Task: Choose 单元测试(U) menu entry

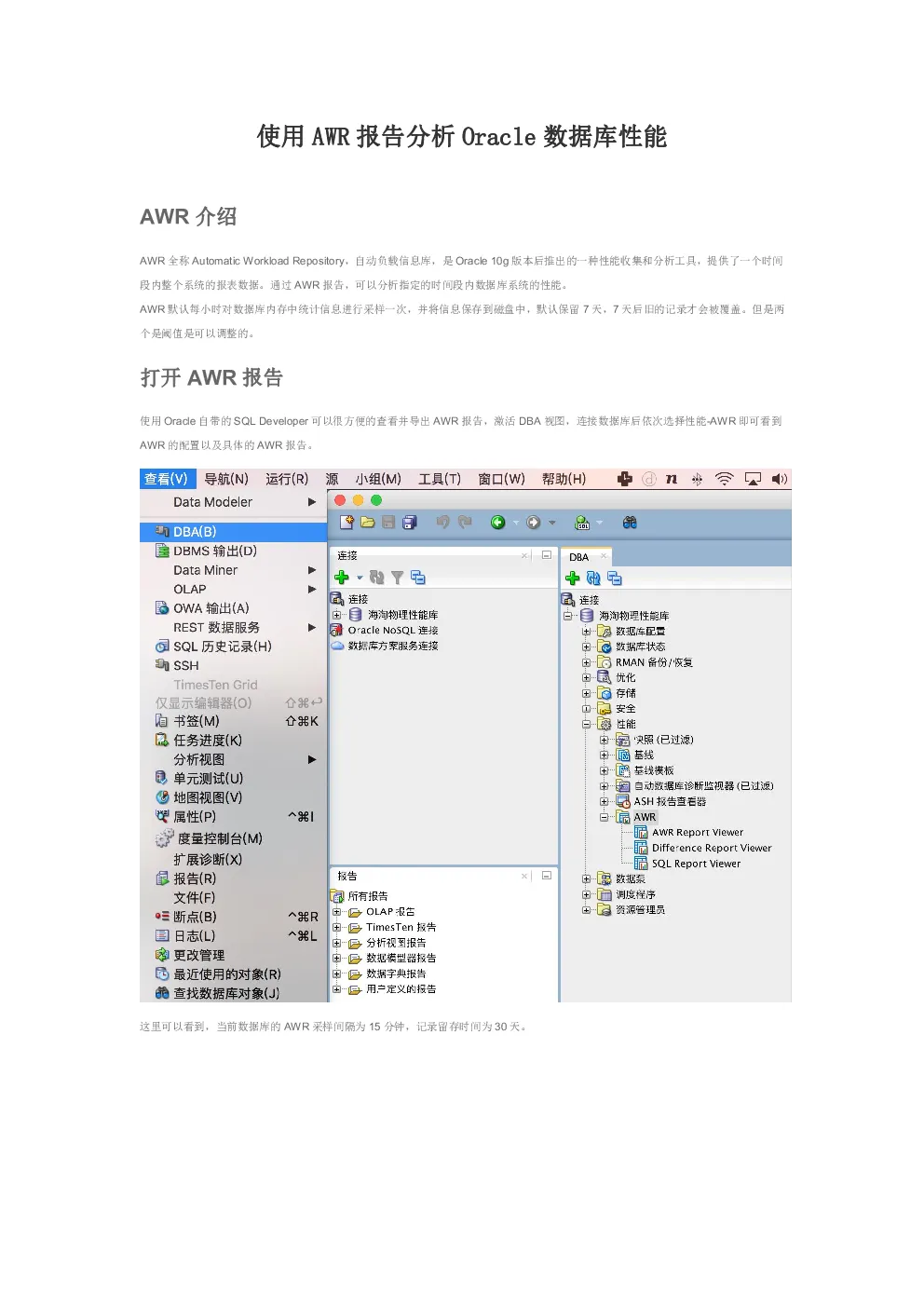Action: [x=233, y=779]
